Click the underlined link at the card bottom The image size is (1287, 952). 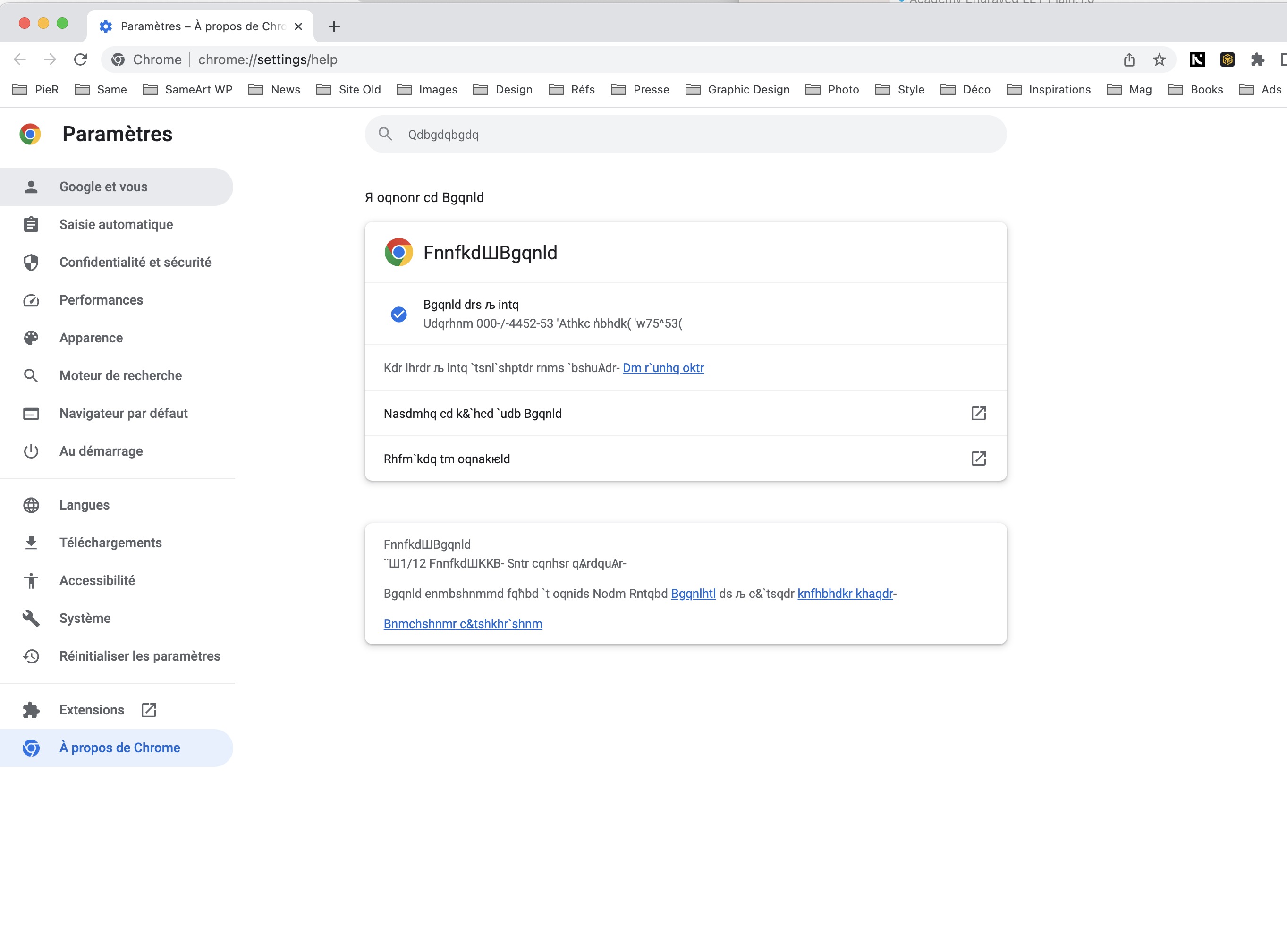pyautogui.click(x=463, y=623)
